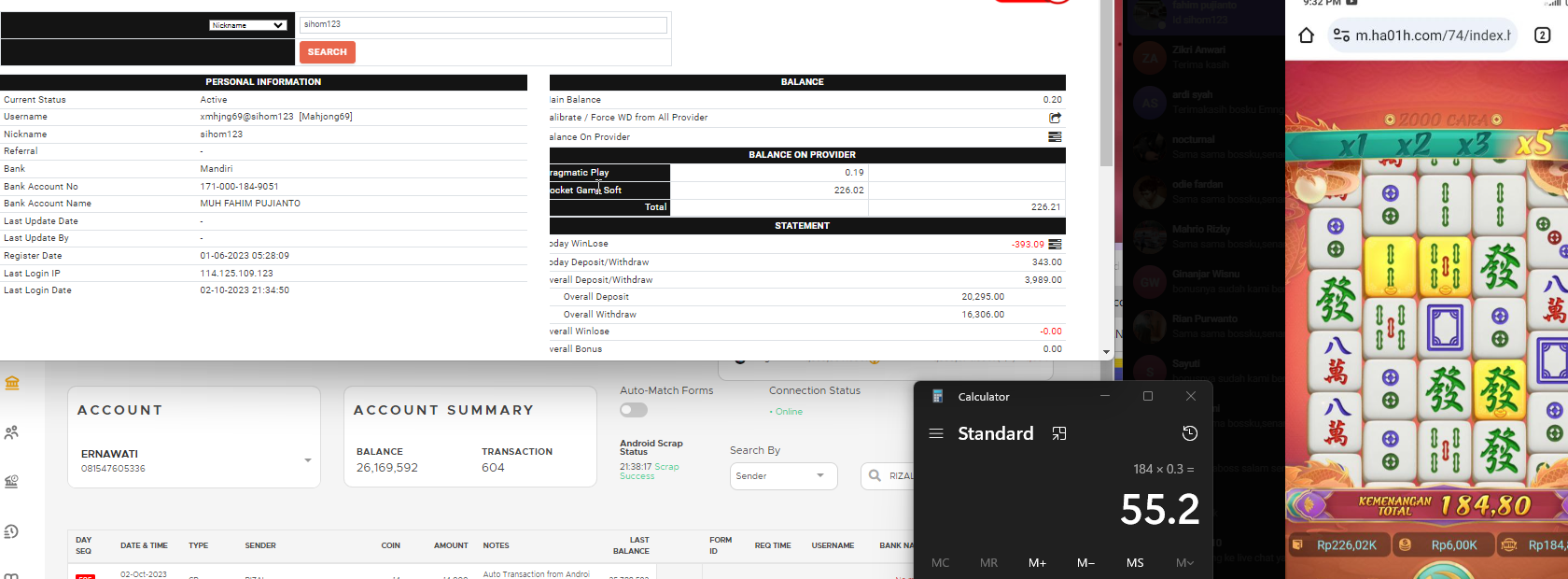Click the Force WD calibrate icon

(x=1055, y=118)
